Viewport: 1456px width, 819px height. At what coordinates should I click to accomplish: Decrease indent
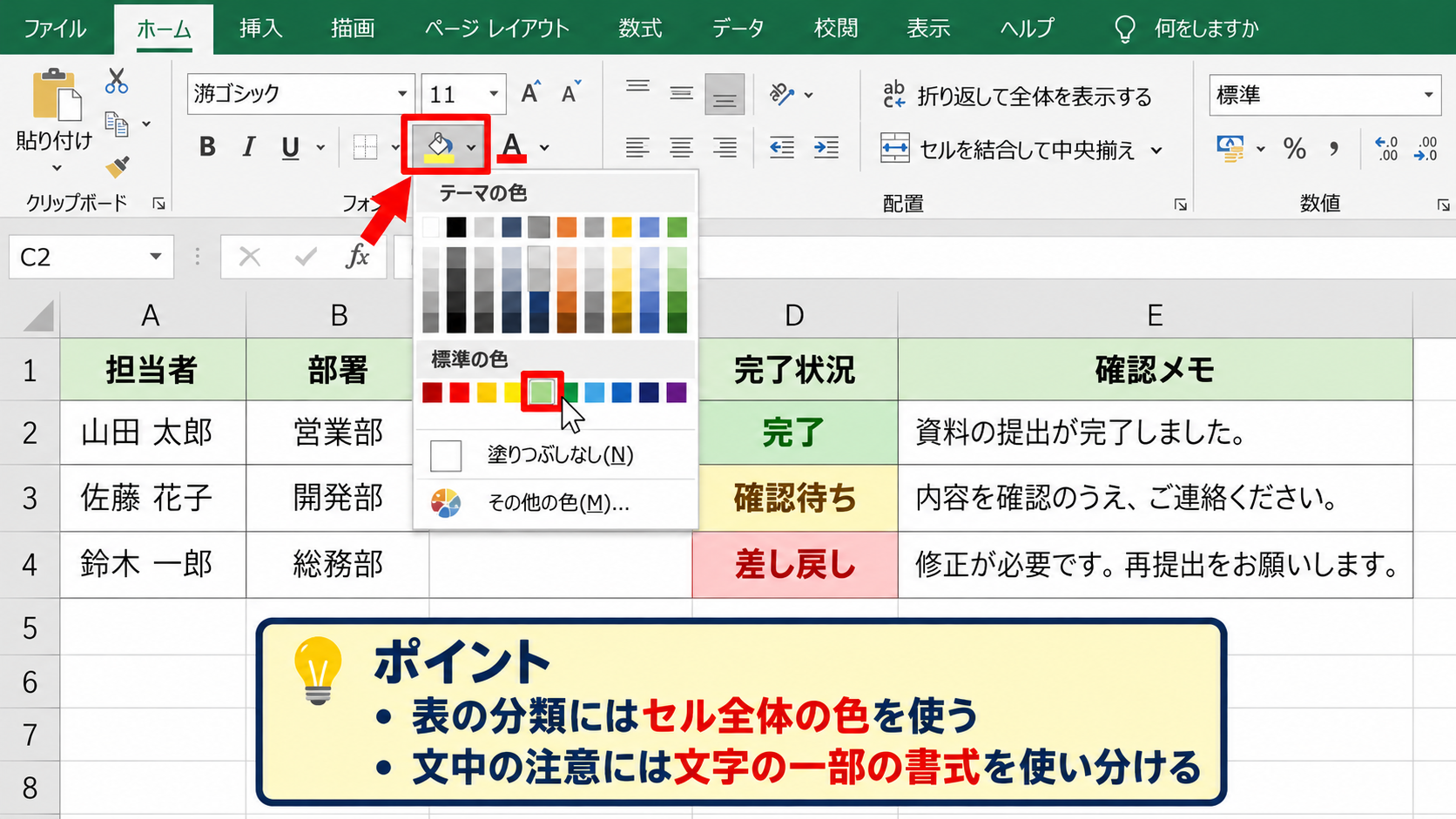coord(782,148)
